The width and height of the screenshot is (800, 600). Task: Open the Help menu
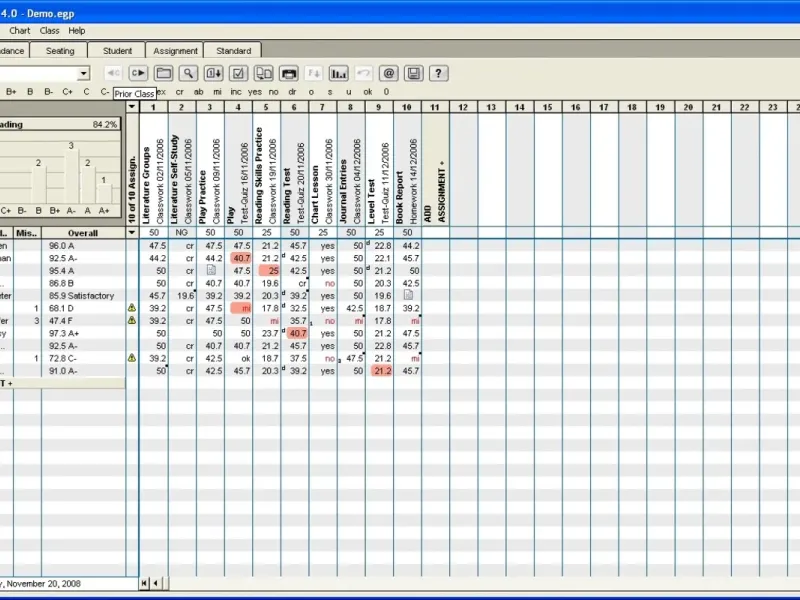[77, 31]
